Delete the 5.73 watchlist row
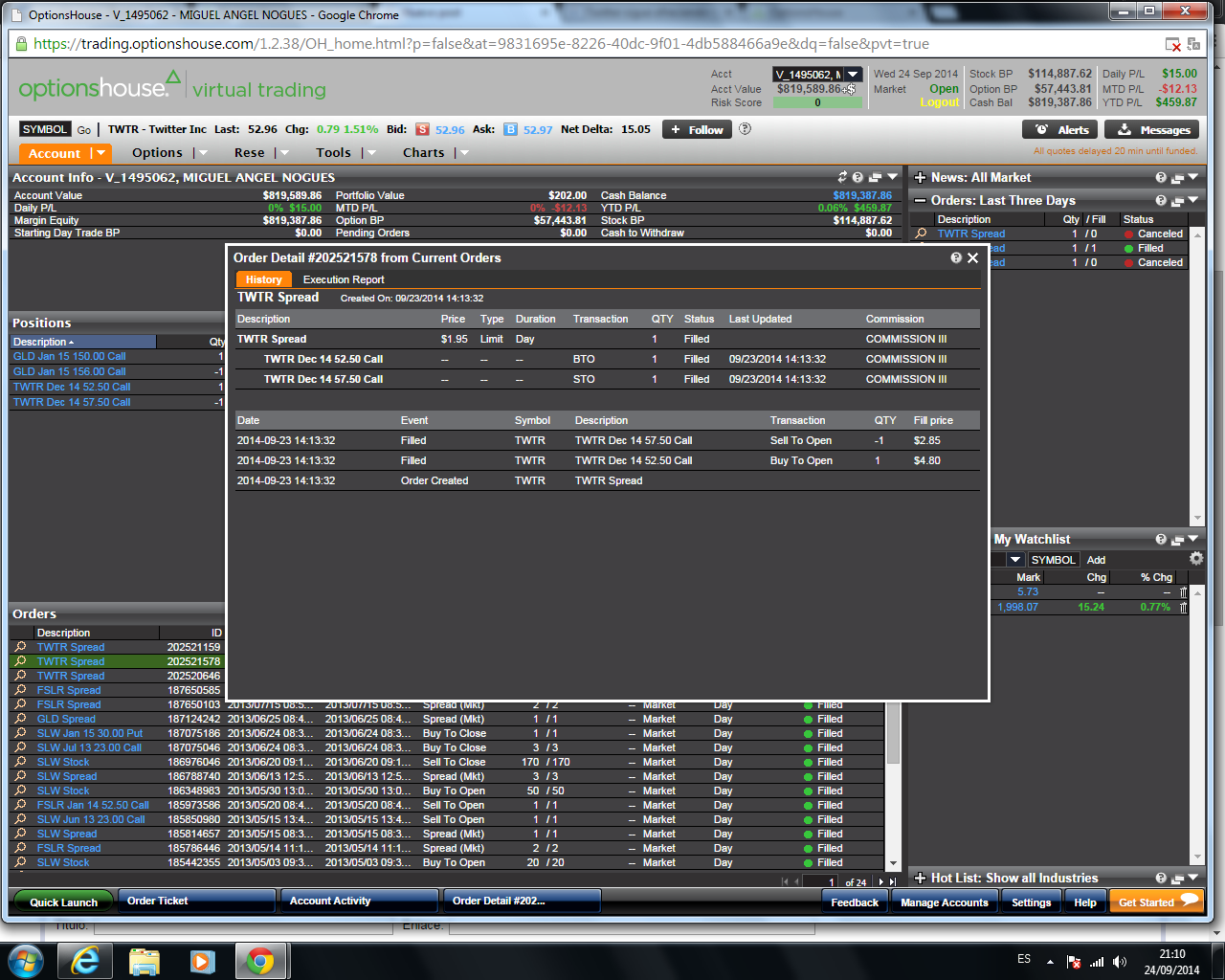 pos(1183,592)
